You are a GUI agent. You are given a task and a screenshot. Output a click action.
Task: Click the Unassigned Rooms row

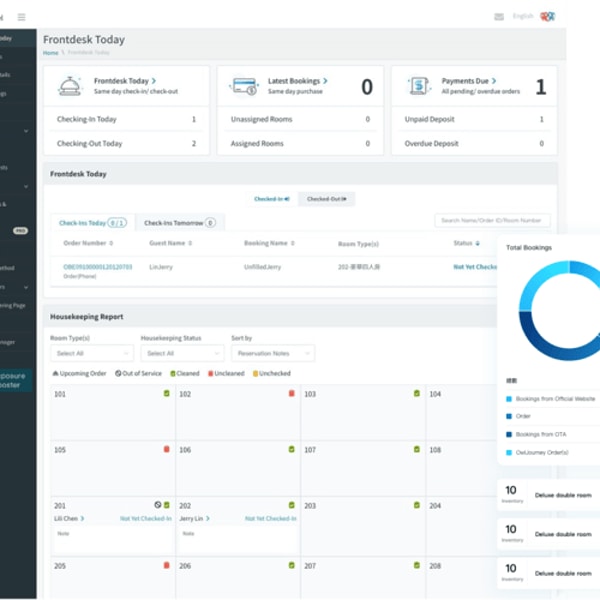click(300, 119)
